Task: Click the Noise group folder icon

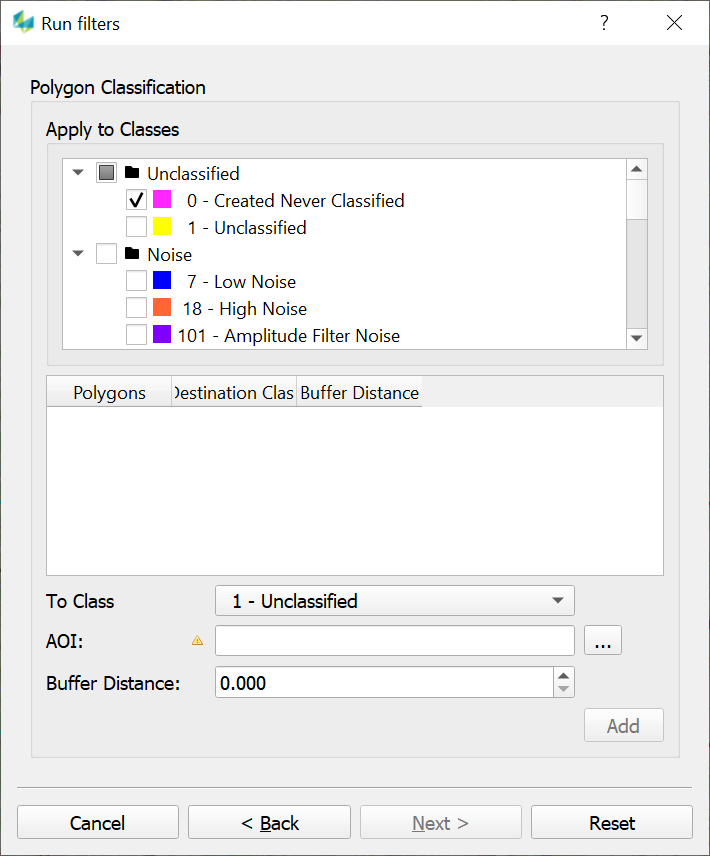Action: point(132,254)
